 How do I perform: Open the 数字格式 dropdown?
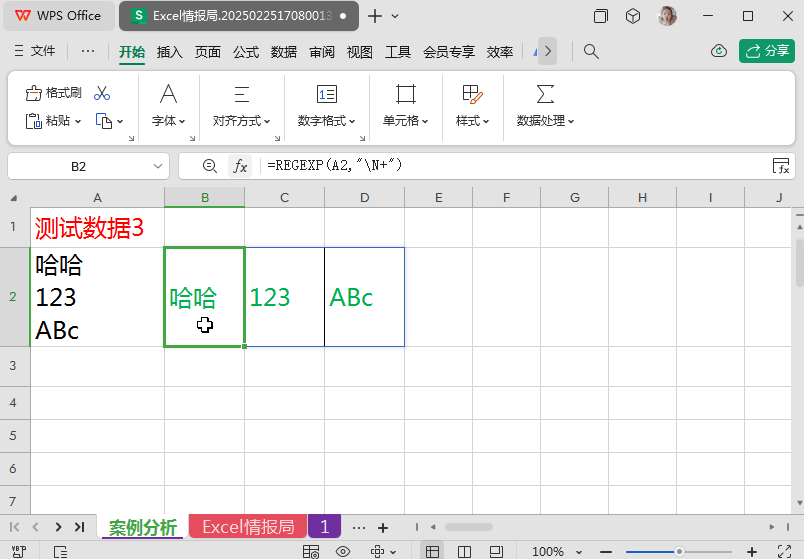pos(327,120)
